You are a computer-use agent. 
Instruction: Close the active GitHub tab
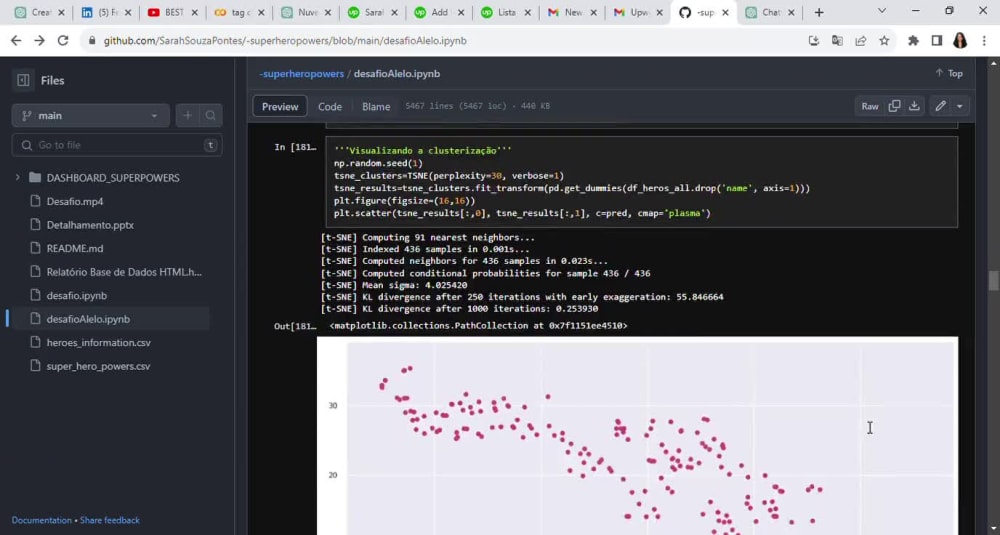coord(725,12)
